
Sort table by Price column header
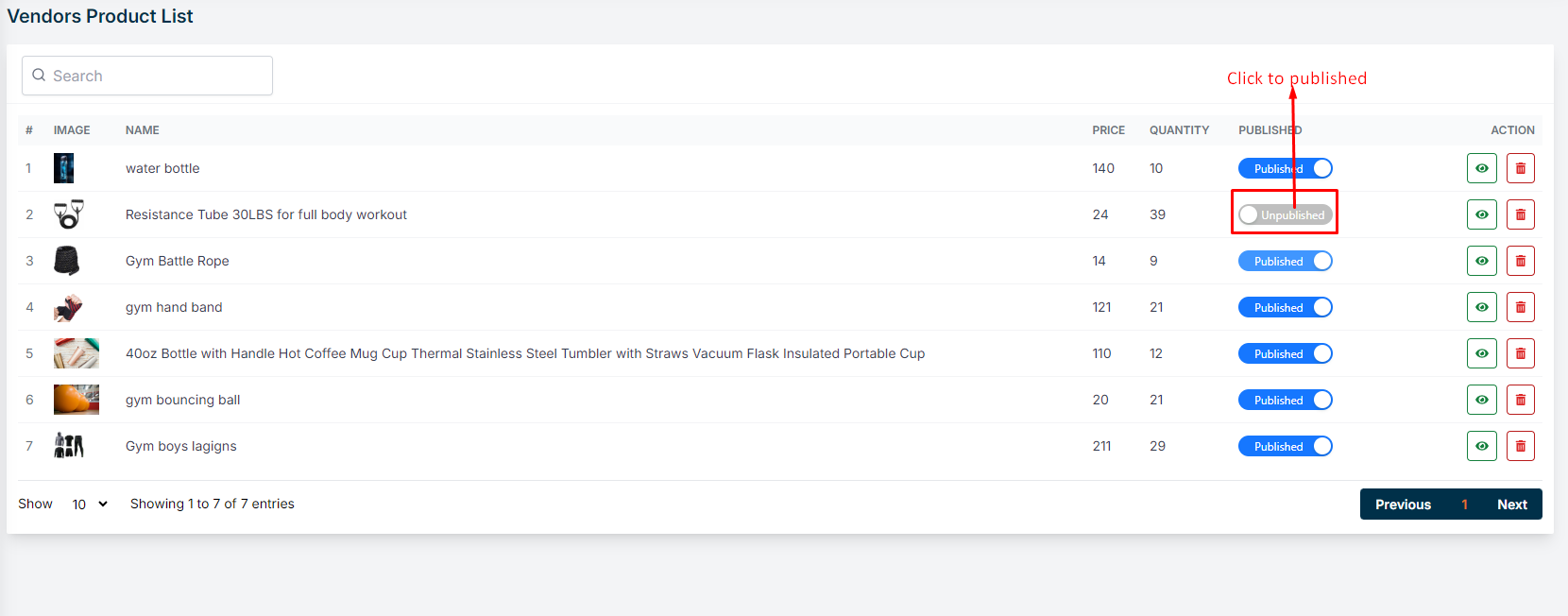point(1108,130)
